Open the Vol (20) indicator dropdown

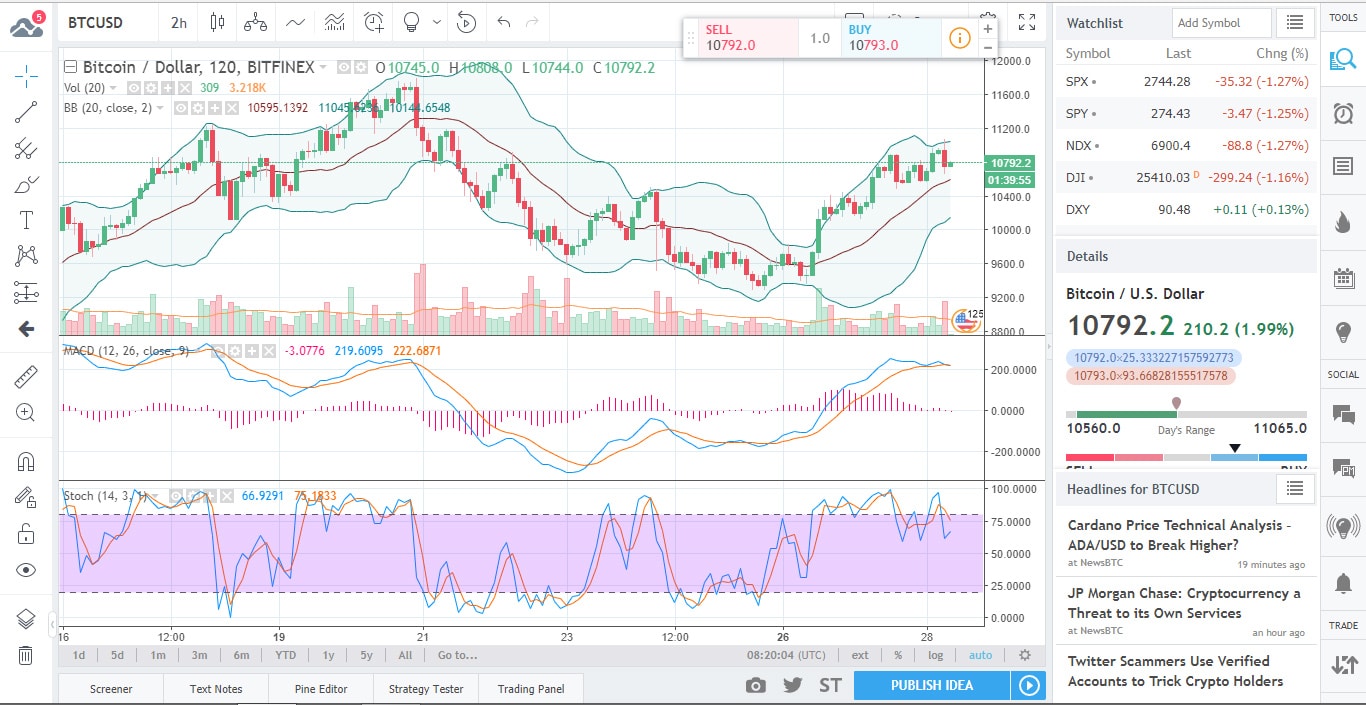[113, 88]
